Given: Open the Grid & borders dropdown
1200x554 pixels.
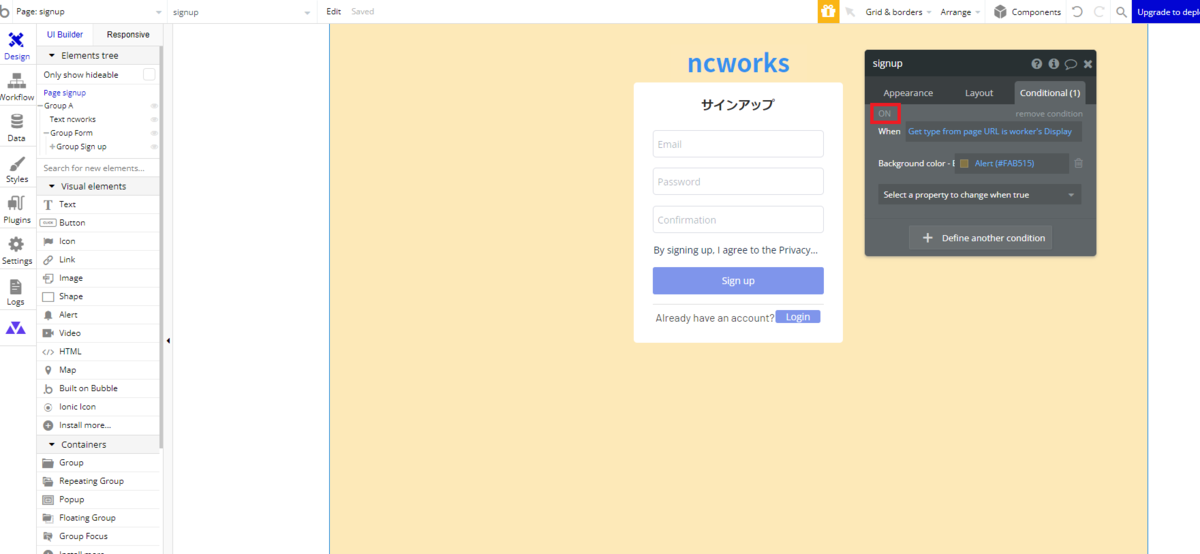Looking at the screenshot, I should [898, 12].
